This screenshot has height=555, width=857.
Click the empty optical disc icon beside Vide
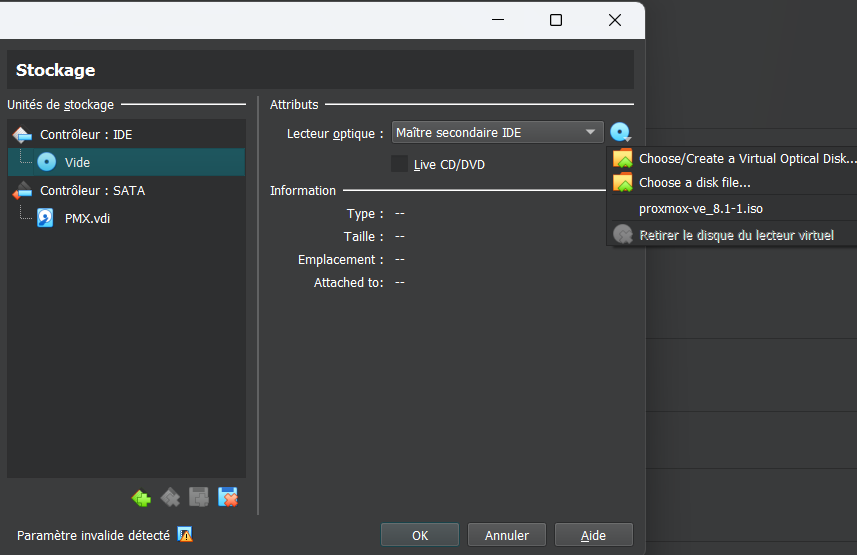click(46, 162)
